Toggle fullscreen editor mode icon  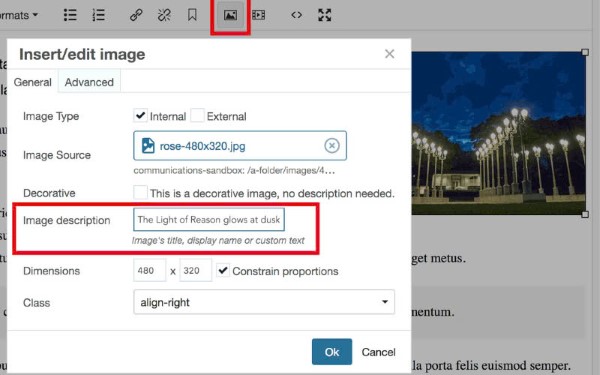pyautogui.click(x=324, y=15)
